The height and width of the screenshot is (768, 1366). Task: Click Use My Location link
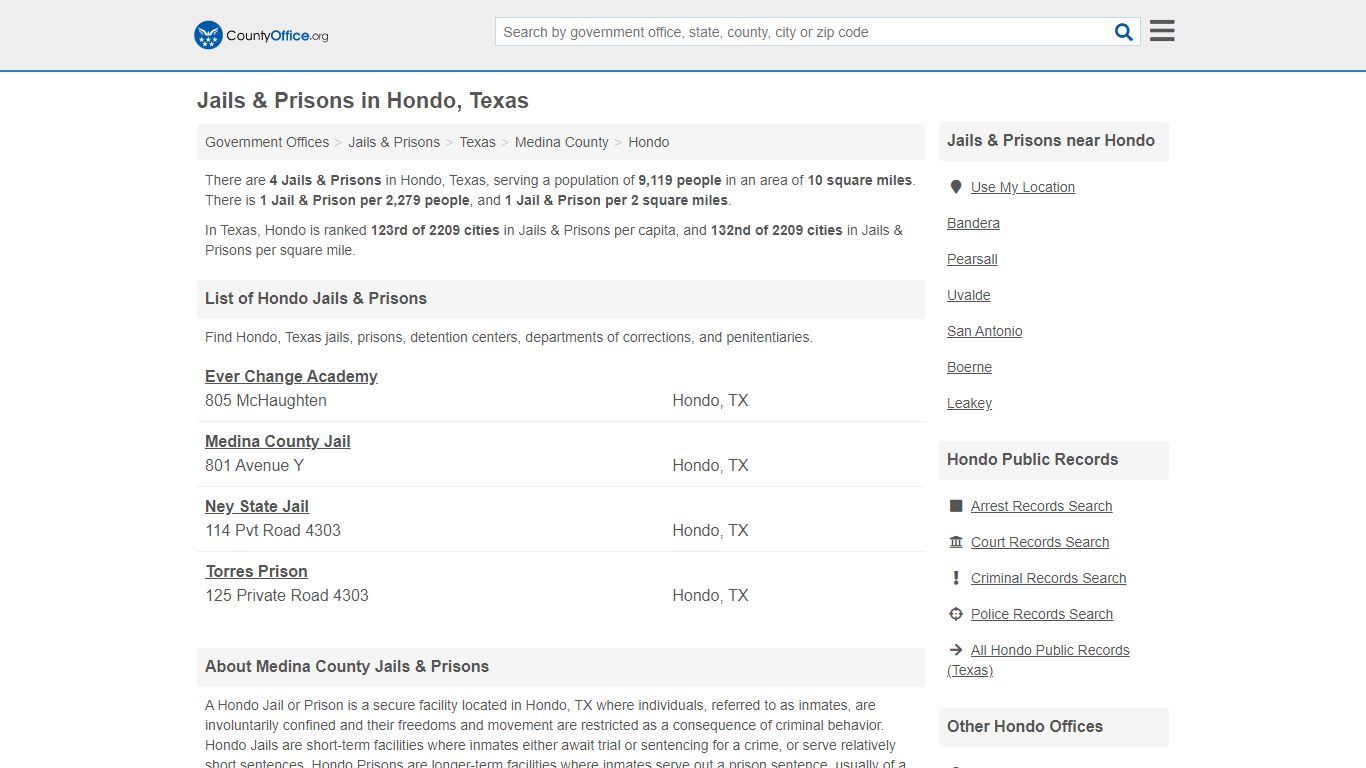1023,187
